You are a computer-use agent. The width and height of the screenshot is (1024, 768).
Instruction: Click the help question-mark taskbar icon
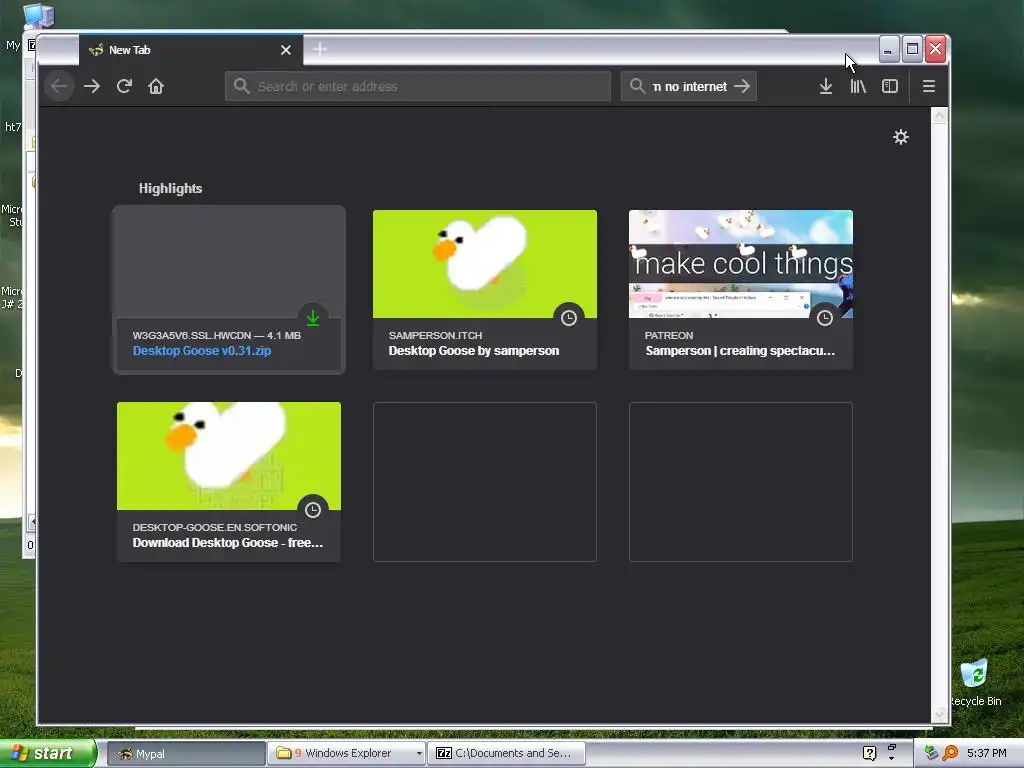[869, 753]
